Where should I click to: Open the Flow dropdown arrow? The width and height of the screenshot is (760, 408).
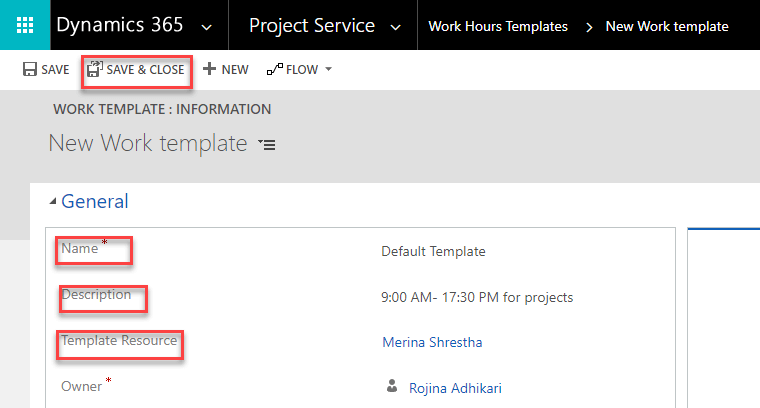pyautogui.click(x=329, y=69)
